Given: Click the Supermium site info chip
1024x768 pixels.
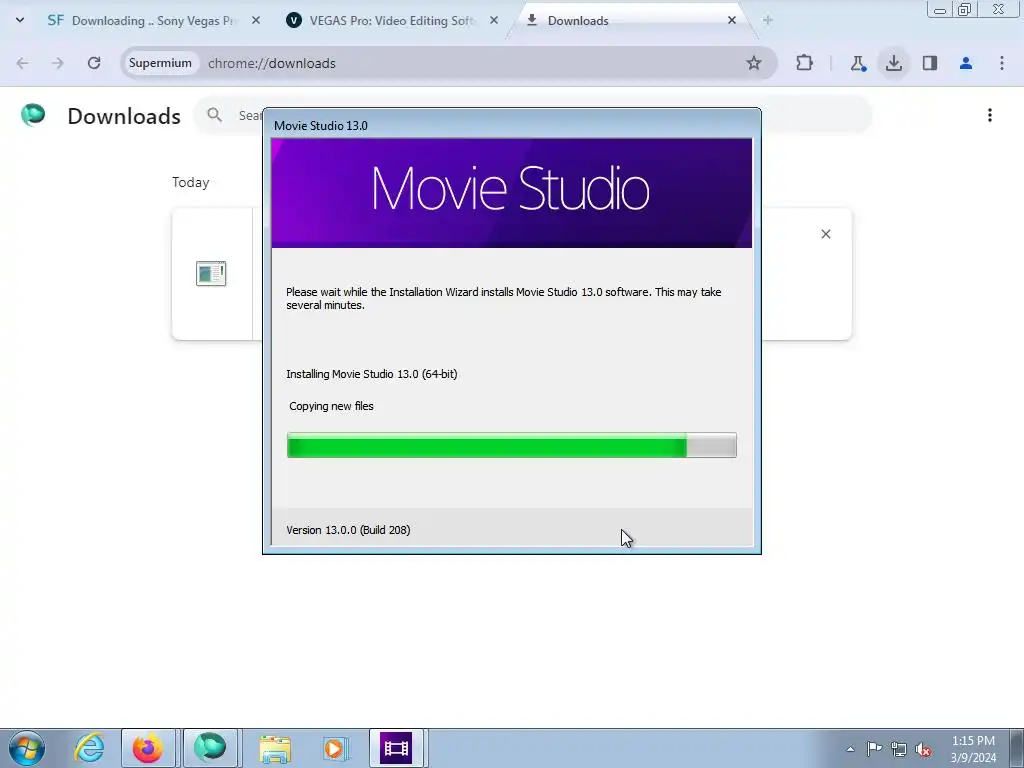Looking at the screenshot, I should (x=160, y=63).
